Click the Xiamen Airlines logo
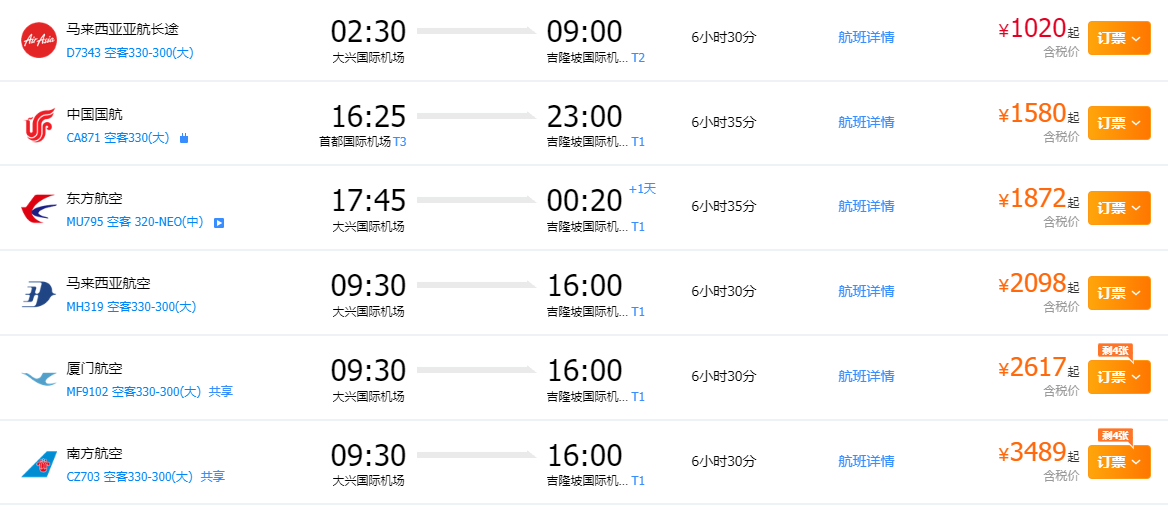The height and width of the screenshot is (511, 1168). (x=38, y=379)
